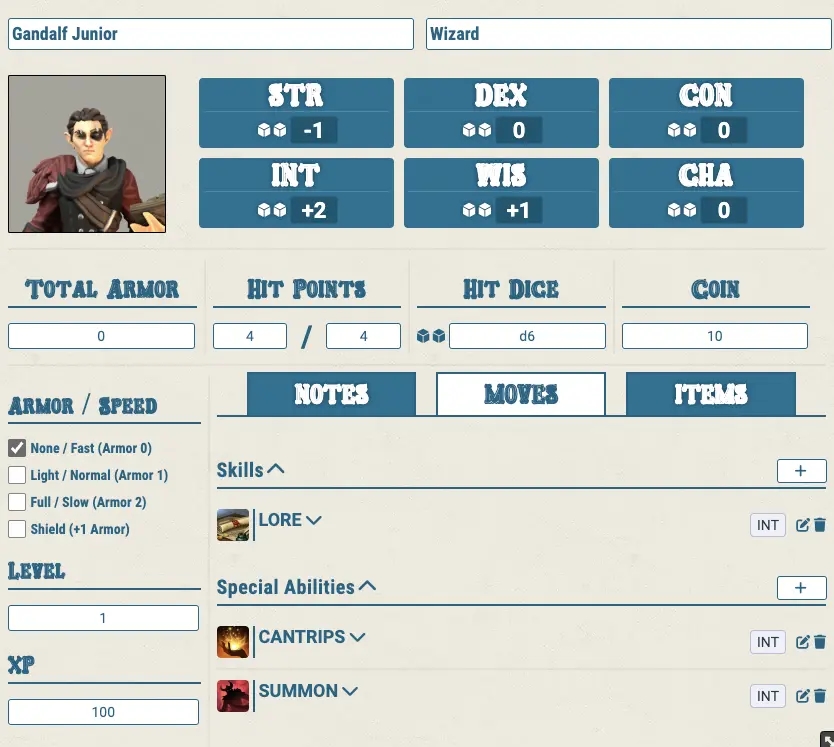This screenshot has height=747, width=834.
Task: Click the Coin amount field
Action: [x=714, y=336]
